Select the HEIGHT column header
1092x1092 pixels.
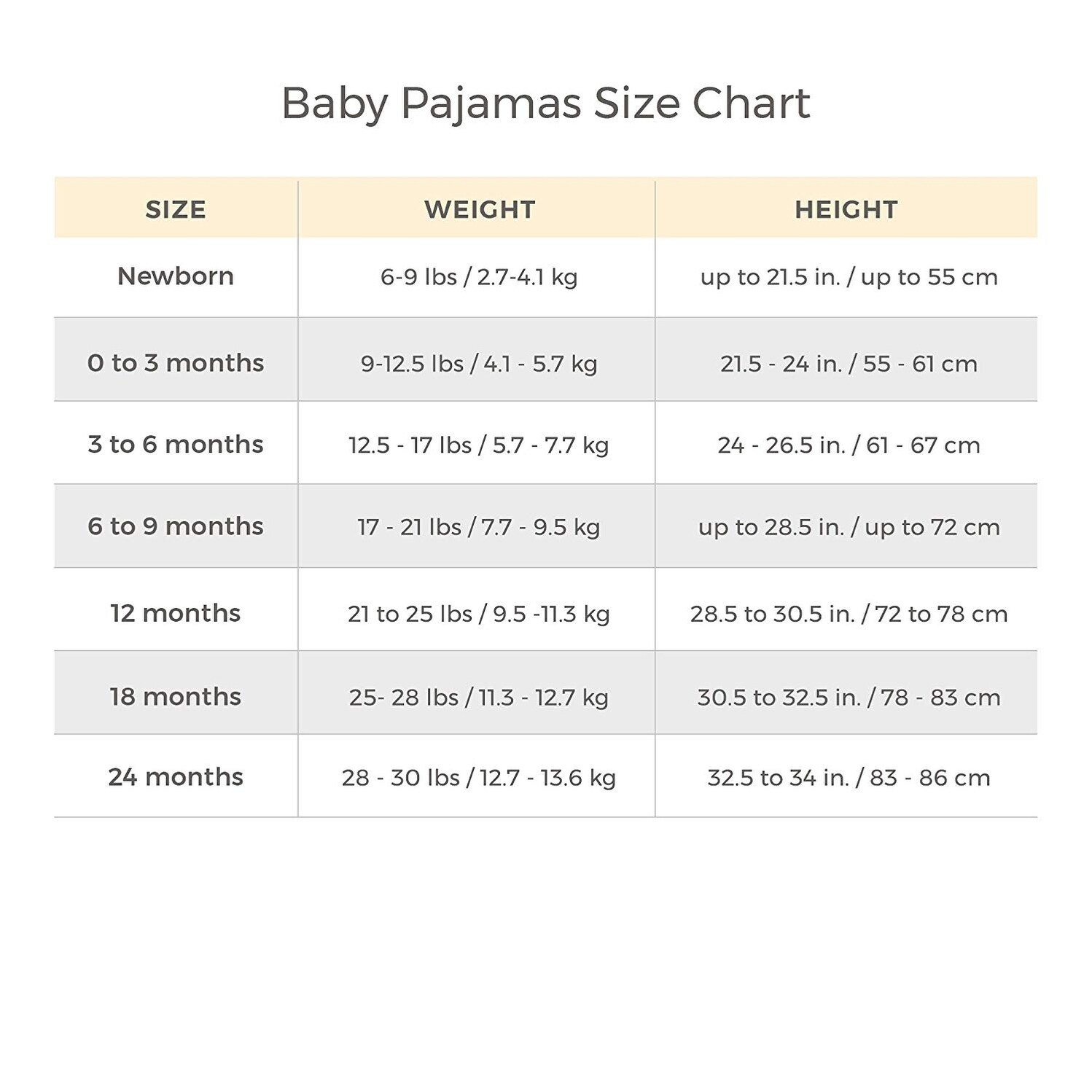click(846, 210)
